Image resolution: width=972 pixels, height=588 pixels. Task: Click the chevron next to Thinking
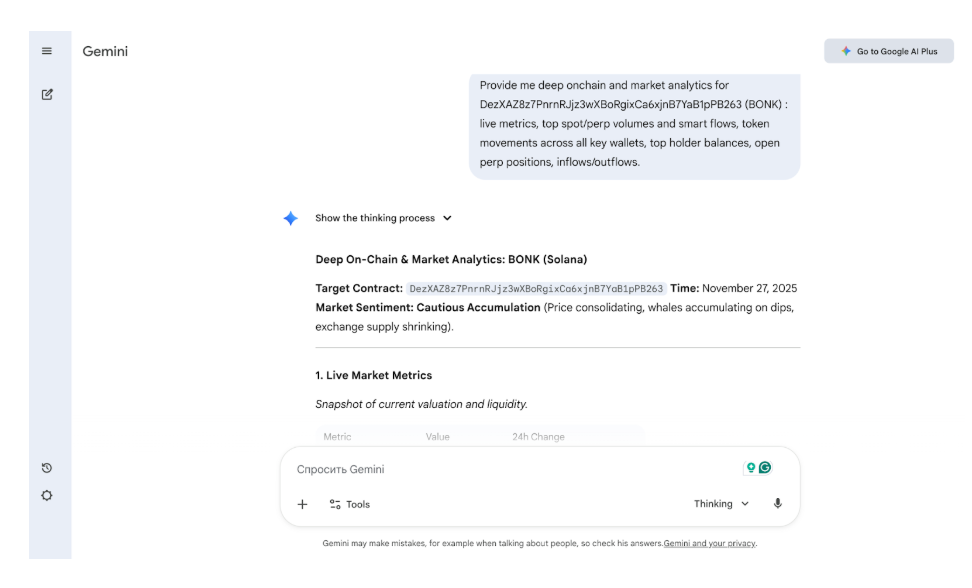(745, 504)
